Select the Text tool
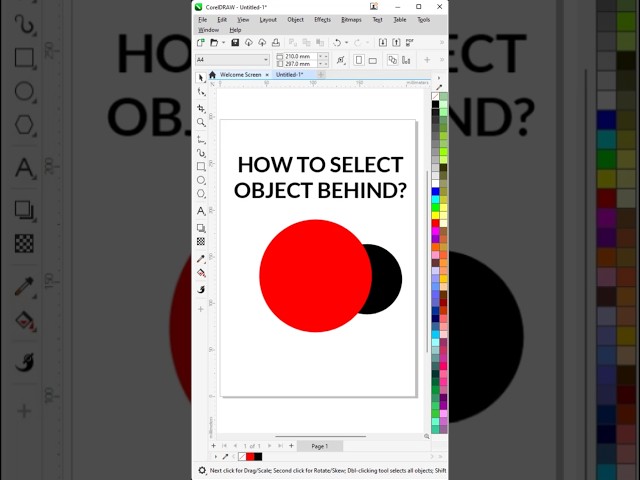 pos(201,211)
